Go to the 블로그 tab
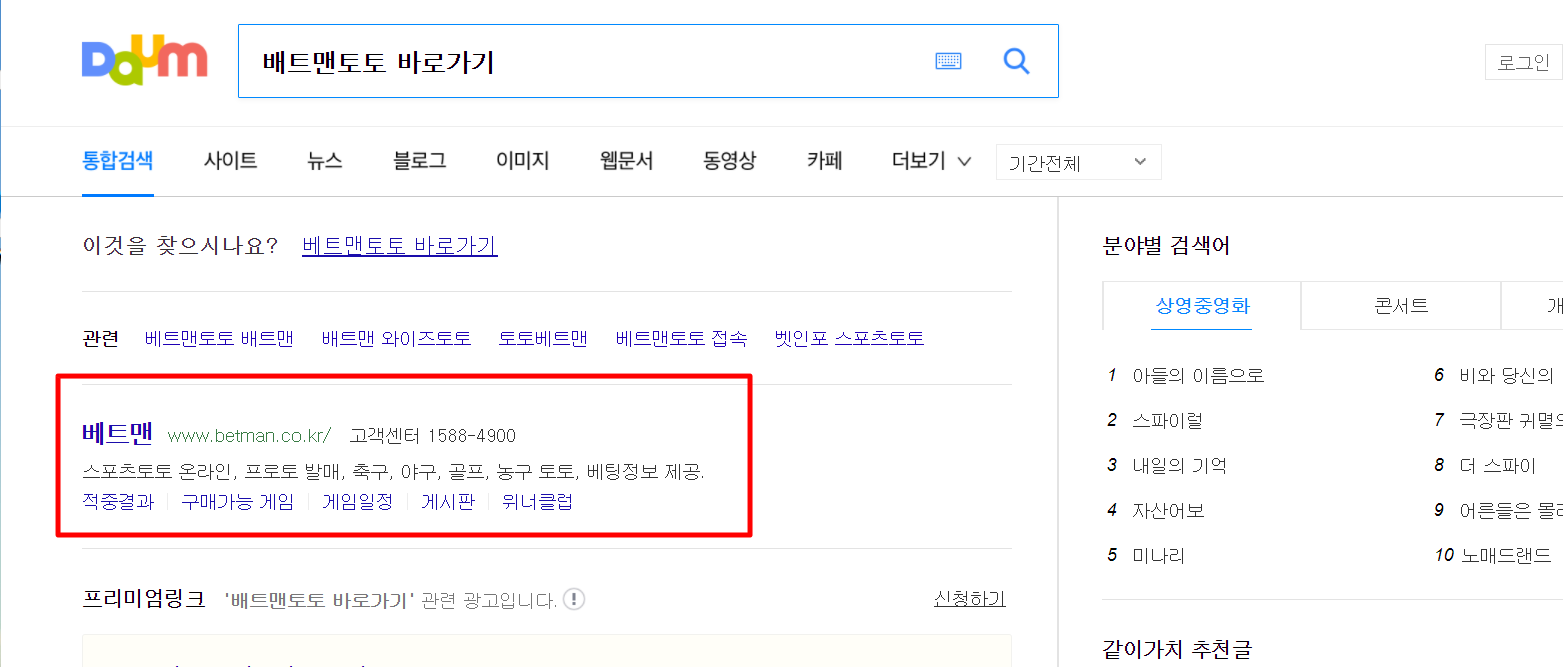The height and width of the screenshot is (667, 1563). point(420,161)
